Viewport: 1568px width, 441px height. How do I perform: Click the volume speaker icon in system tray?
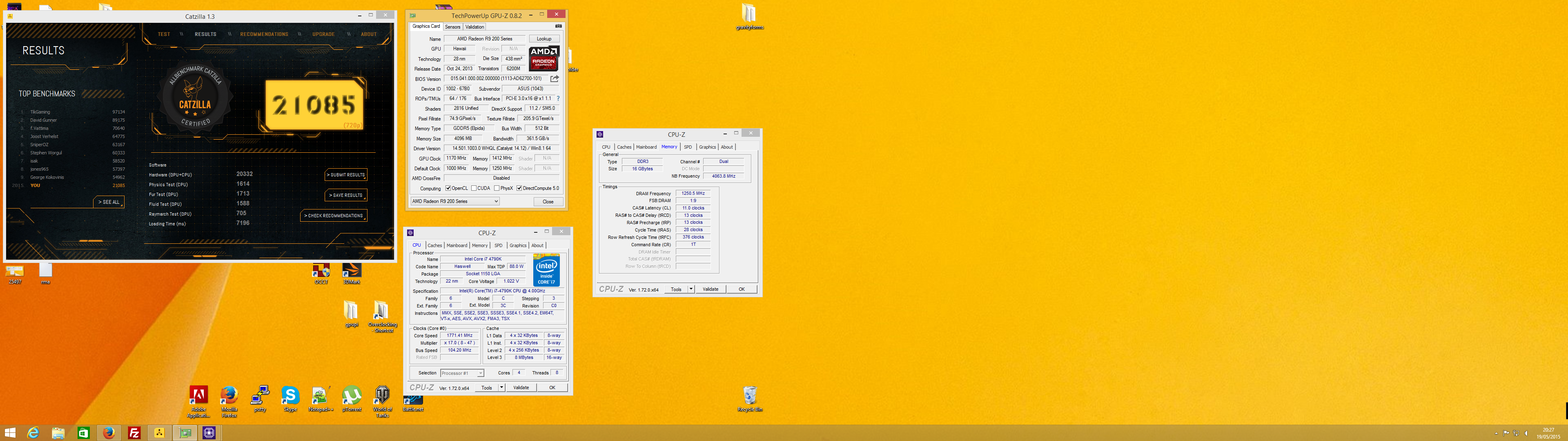pos(1526,433)
